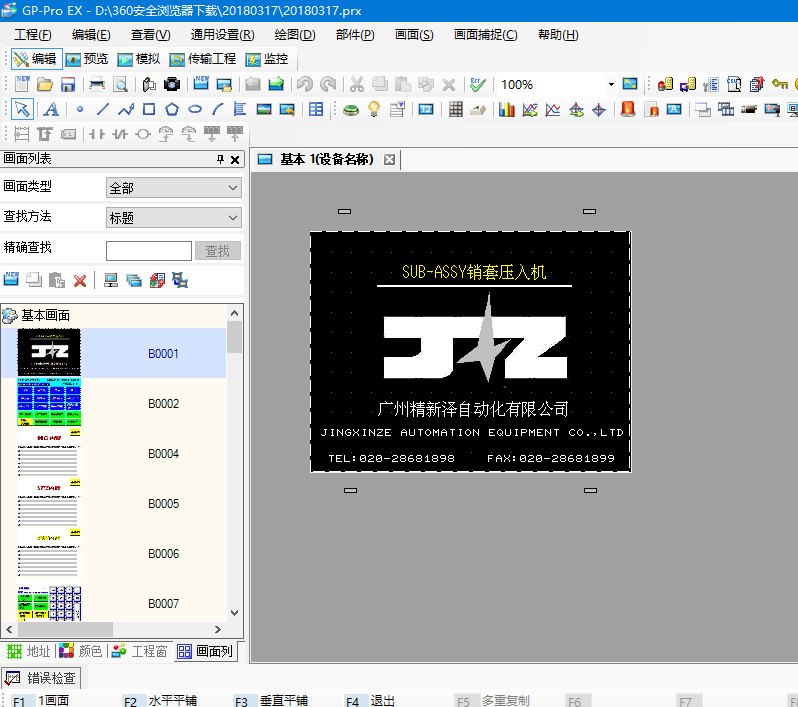
Task: Expand the 查找方法 dropdown showing 标题
Action: click(174, 218)
